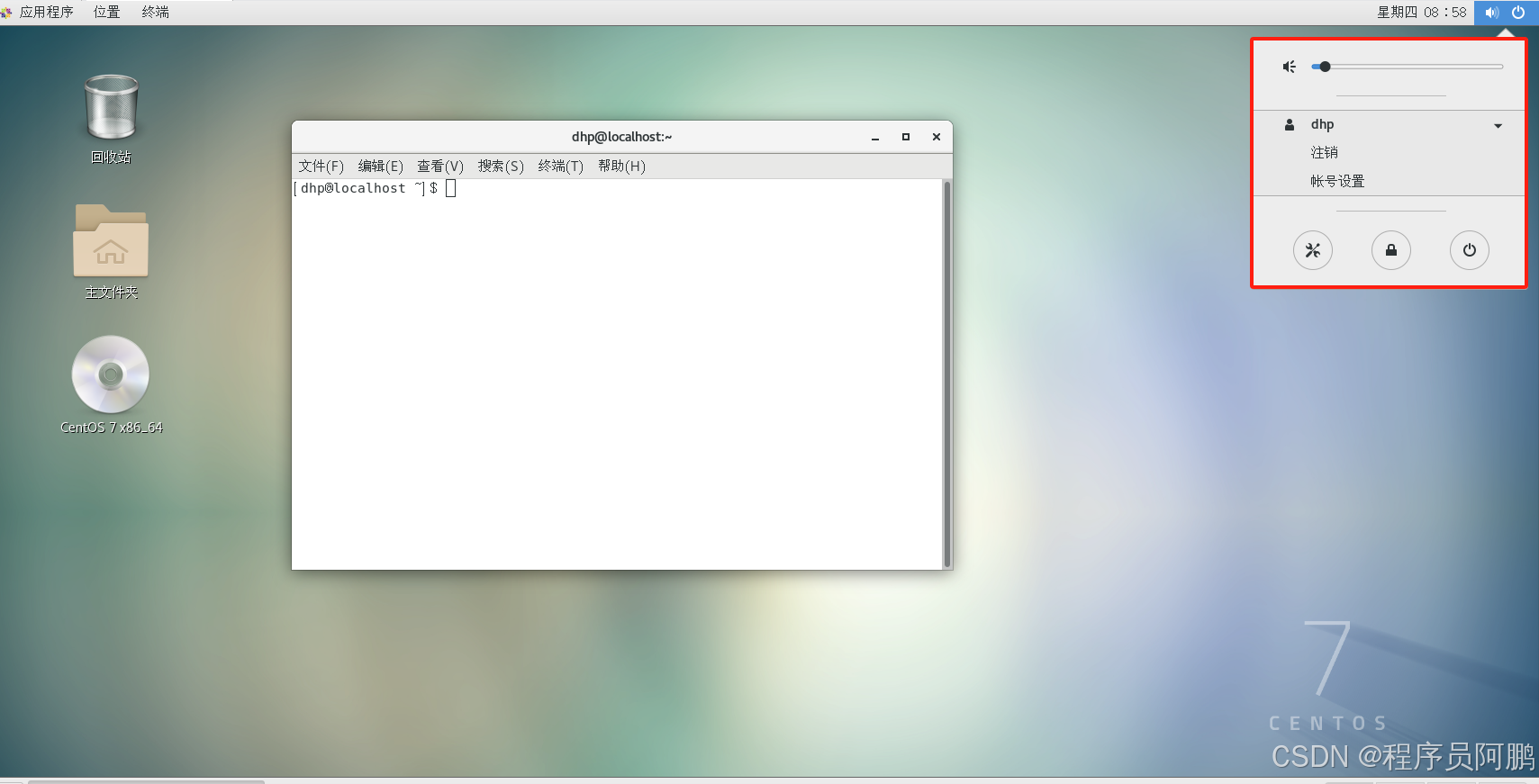
Task: Open the terminal 查看(V) menu
Action: click(440, 167)
